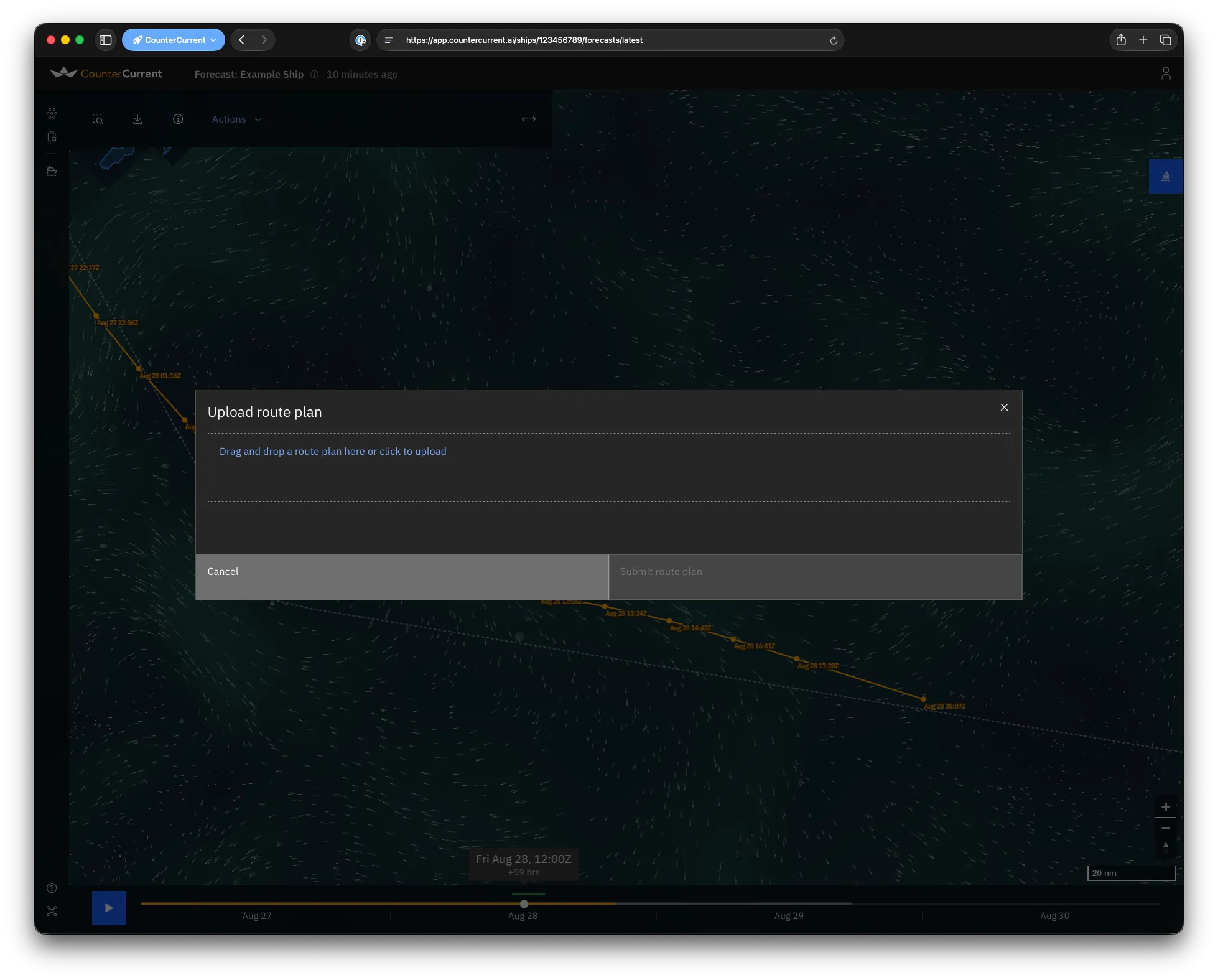Jump to Aug 30 on the timeline
This screenshot has width=1218, height=980.
point(1055,915)
